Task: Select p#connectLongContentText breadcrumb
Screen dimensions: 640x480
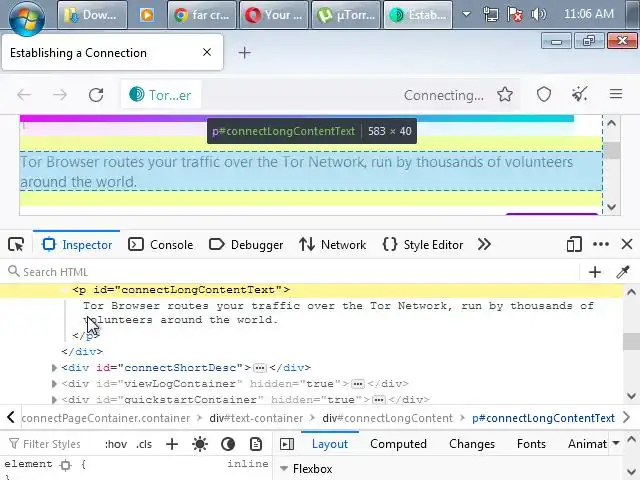Action: pyautogui.click(x=543, y=418)
